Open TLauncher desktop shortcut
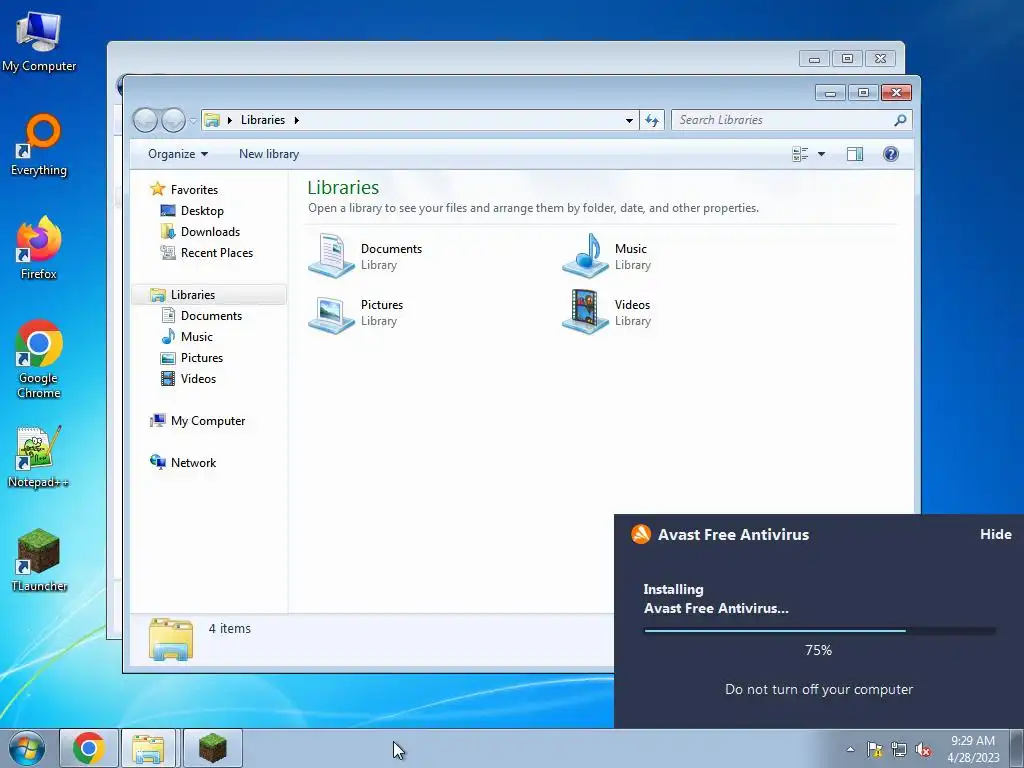This screenshot has width=1024, height=768. (x=39, y=560)
